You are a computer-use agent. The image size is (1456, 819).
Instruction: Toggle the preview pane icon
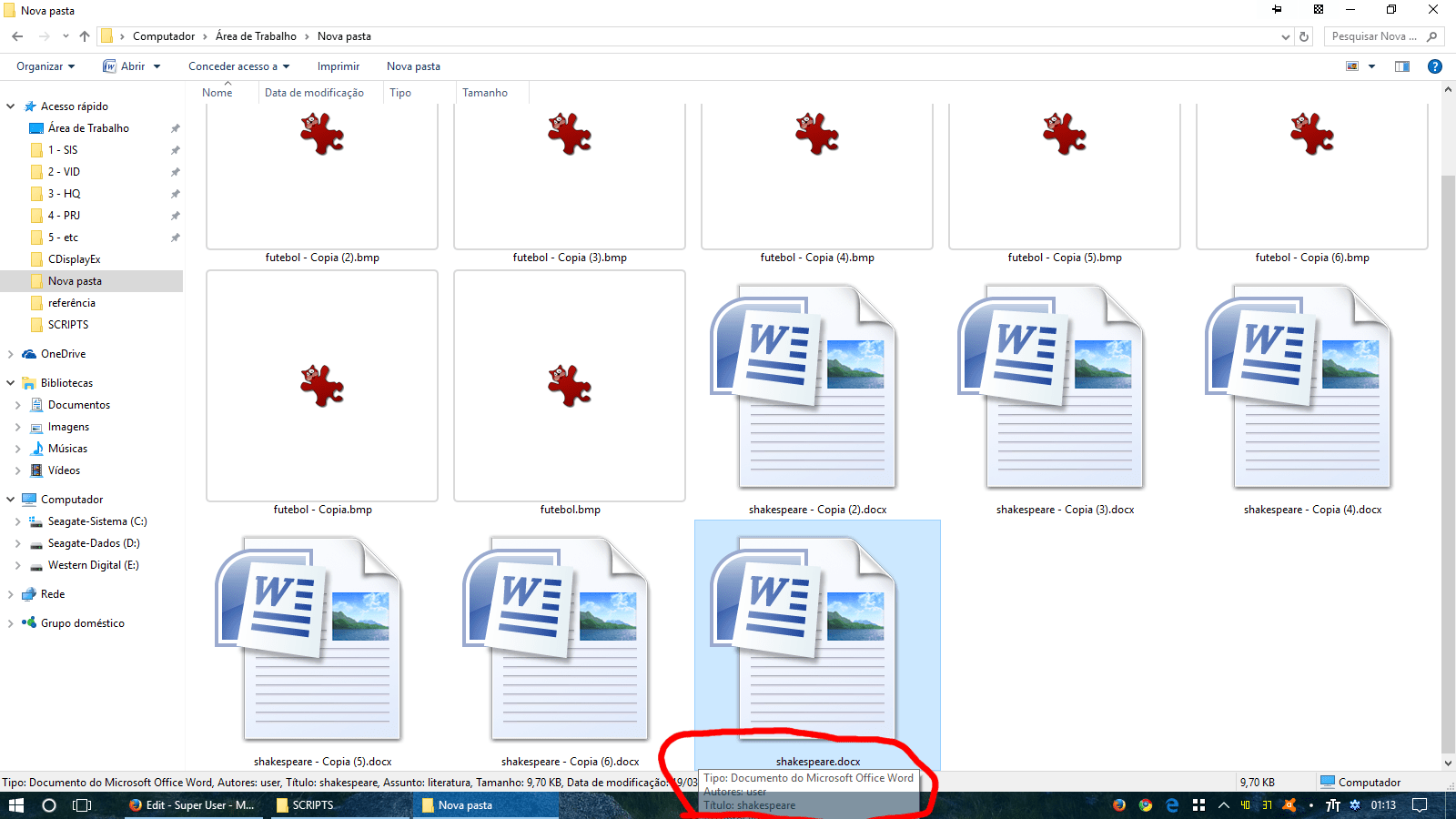click(1402, 66)
